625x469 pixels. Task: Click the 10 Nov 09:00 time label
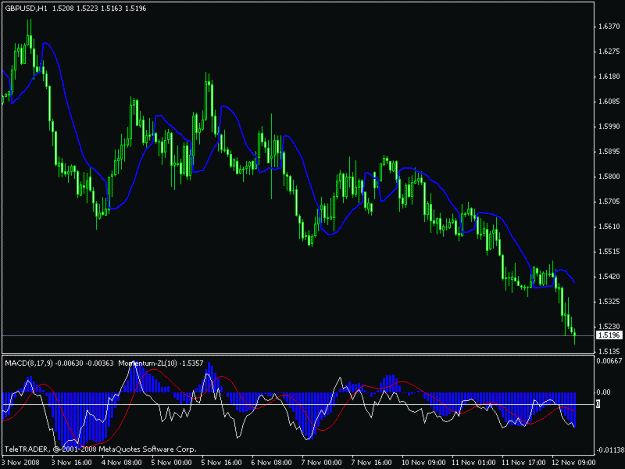[x=423, y=463]
